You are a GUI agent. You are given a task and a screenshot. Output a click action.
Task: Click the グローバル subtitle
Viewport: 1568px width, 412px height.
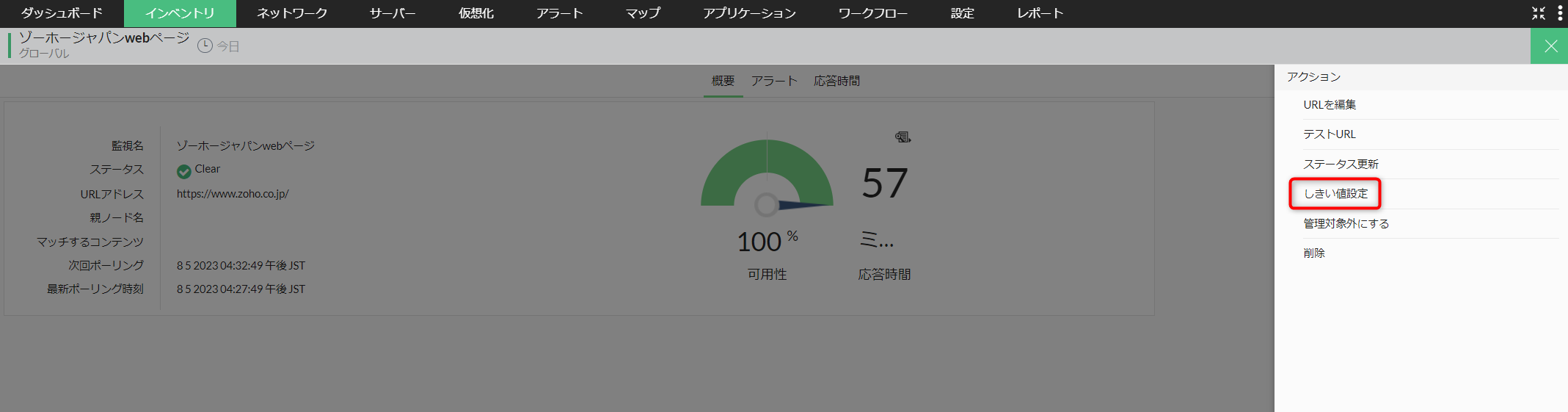(44, 54)
